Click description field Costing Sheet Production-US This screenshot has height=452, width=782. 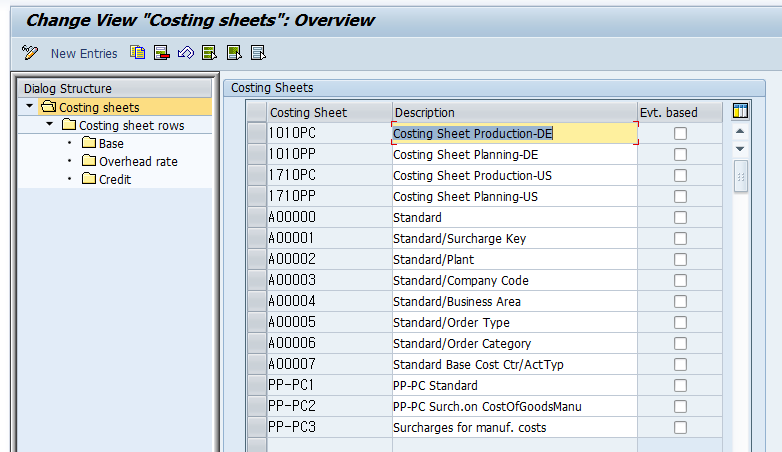click(x=515, y=175)
